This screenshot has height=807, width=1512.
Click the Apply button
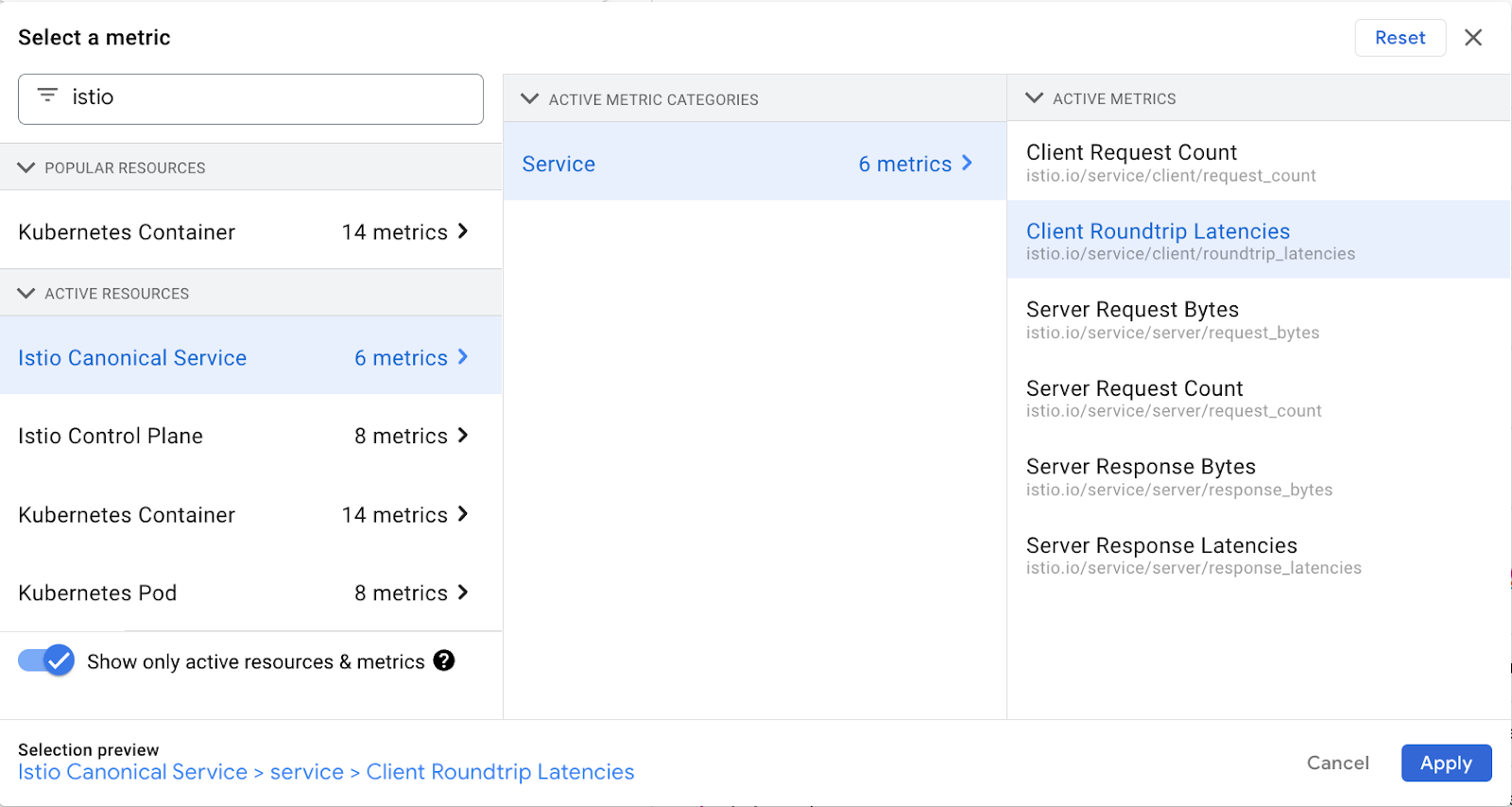click(x=1446, y=763)
